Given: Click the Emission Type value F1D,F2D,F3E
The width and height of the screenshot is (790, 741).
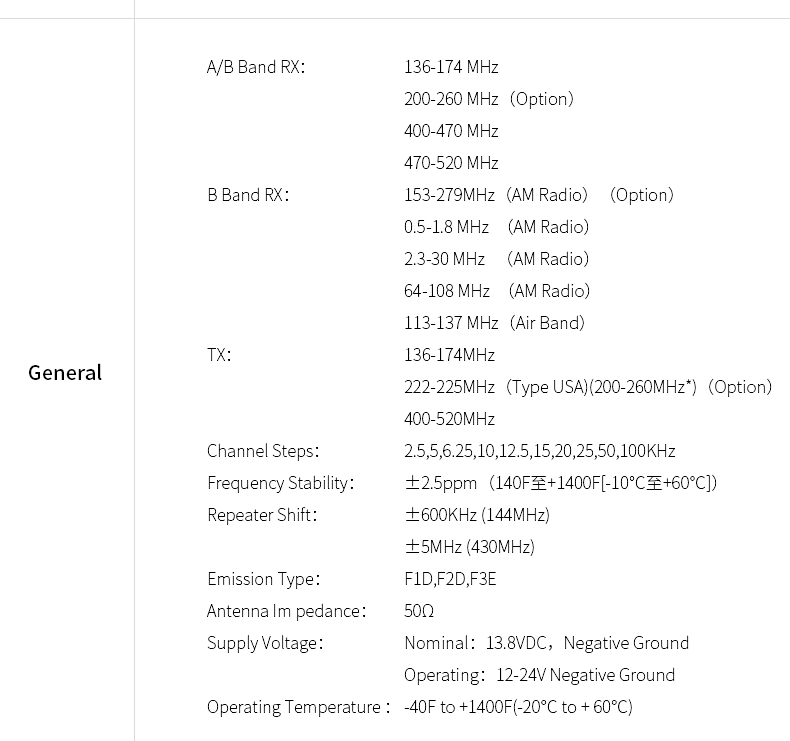Looking at the screenshot, I should coord(450,579).
